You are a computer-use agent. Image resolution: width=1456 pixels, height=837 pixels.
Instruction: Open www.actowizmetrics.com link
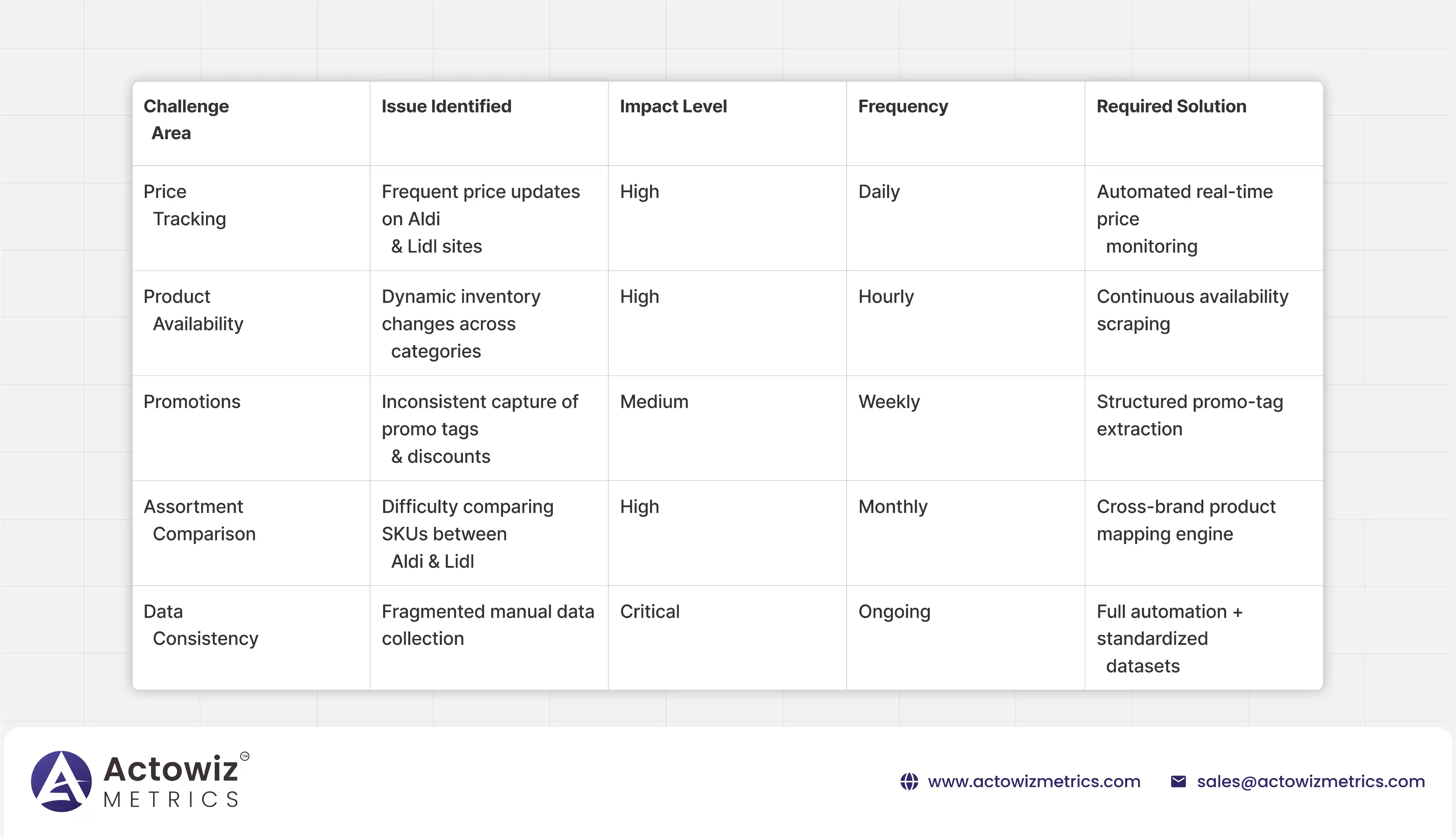1034,781
